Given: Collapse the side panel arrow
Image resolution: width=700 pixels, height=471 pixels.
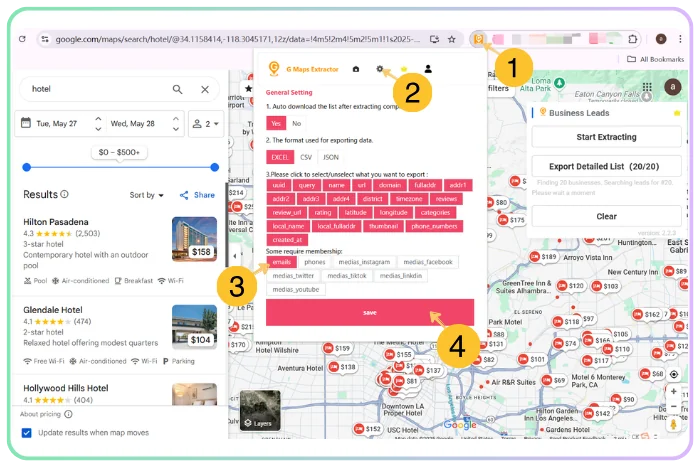Looking at the screenshot, I should point(235,256).
